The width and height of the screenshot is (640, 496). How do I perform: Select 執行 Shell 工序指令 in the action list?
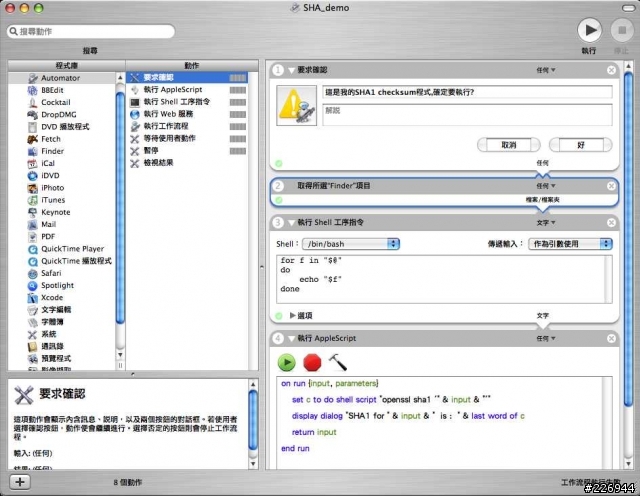[187, 102]
